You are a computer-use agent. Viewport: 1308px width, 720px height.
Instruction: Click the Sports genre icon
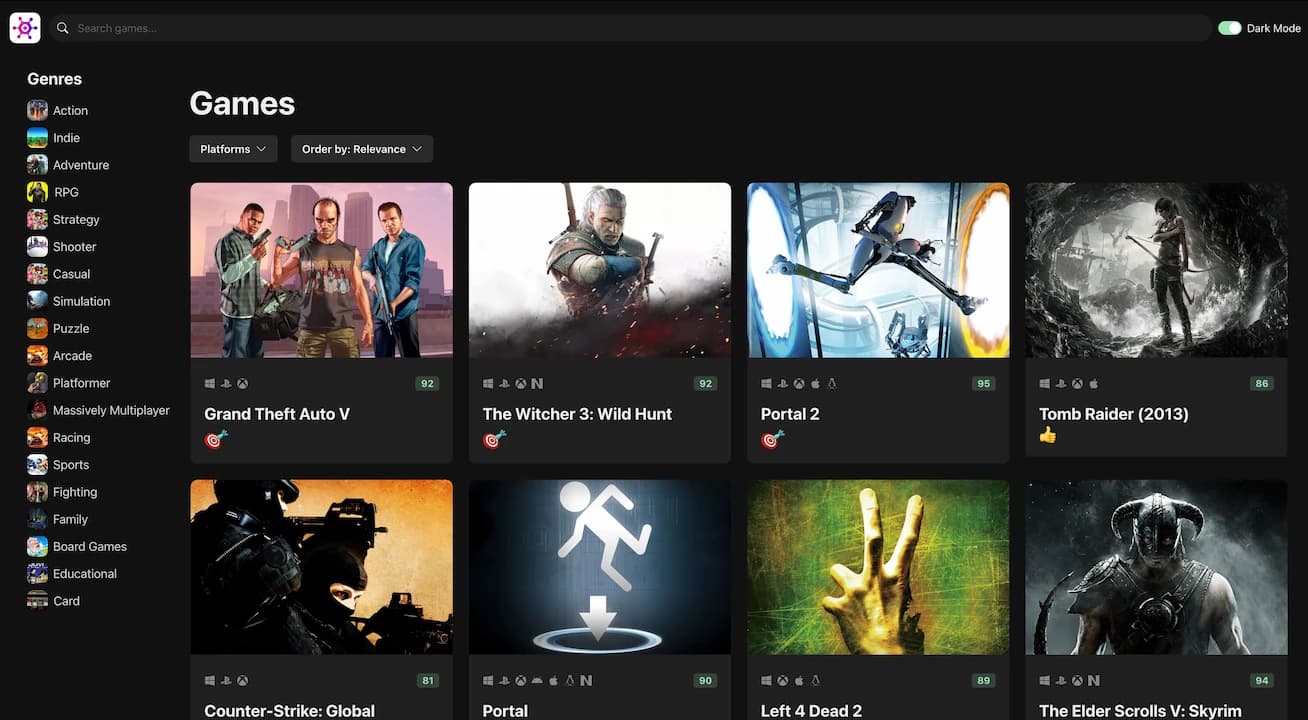(37, 465)
